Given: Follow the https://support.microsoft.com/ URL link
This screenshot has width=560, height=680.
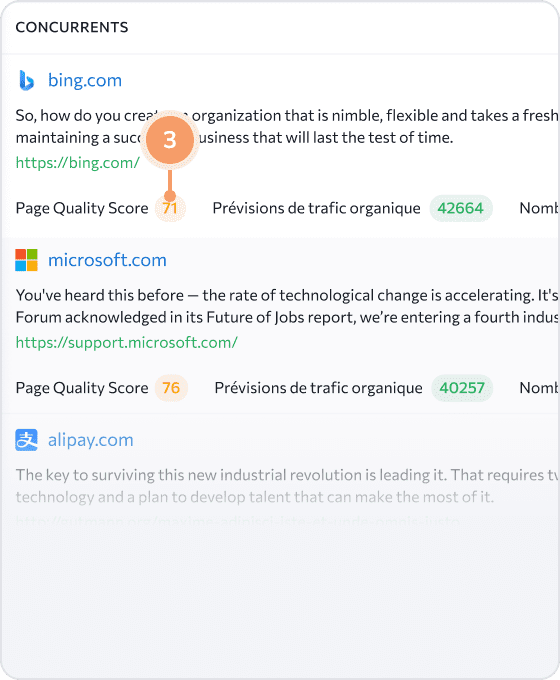Looking at the screenshot, I should coord(127,343).
